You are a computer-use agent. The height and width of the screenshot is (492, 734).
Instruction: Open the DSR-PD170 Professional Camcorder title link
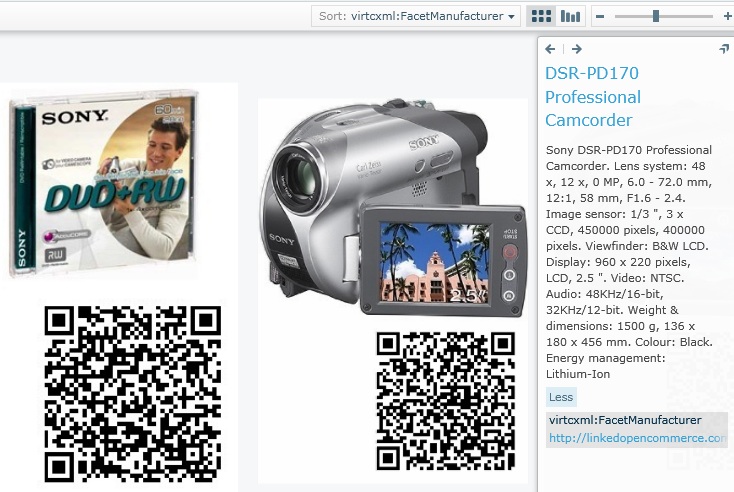(x=593, y=97)
